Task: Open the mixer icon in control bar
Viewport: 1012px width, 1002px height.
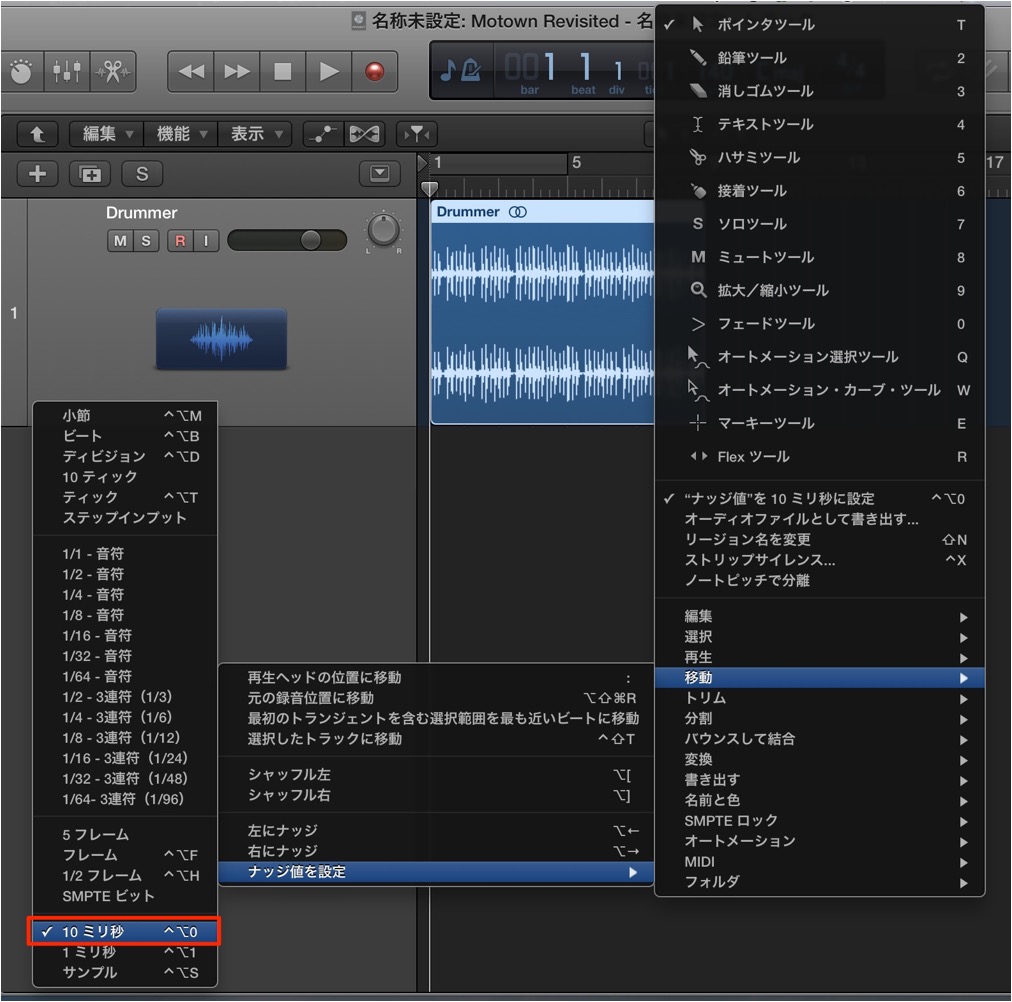Action: (67, 71)
